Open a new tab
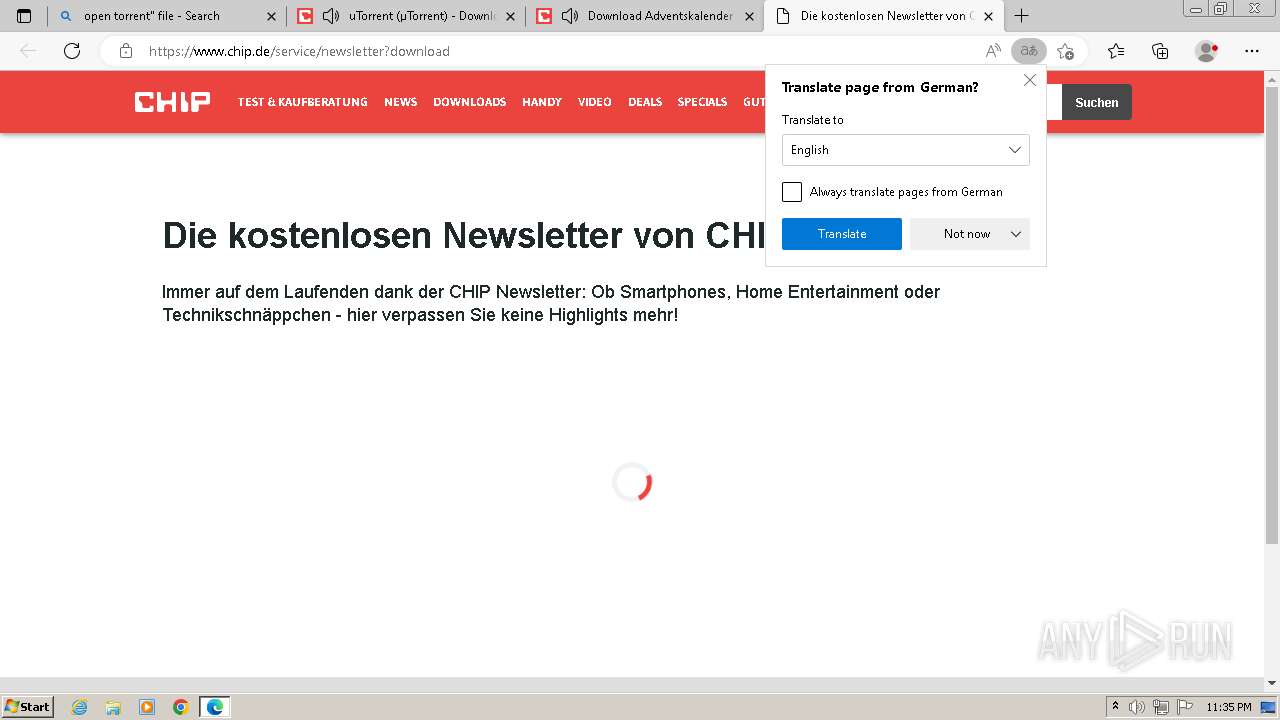 [1021, 16]
